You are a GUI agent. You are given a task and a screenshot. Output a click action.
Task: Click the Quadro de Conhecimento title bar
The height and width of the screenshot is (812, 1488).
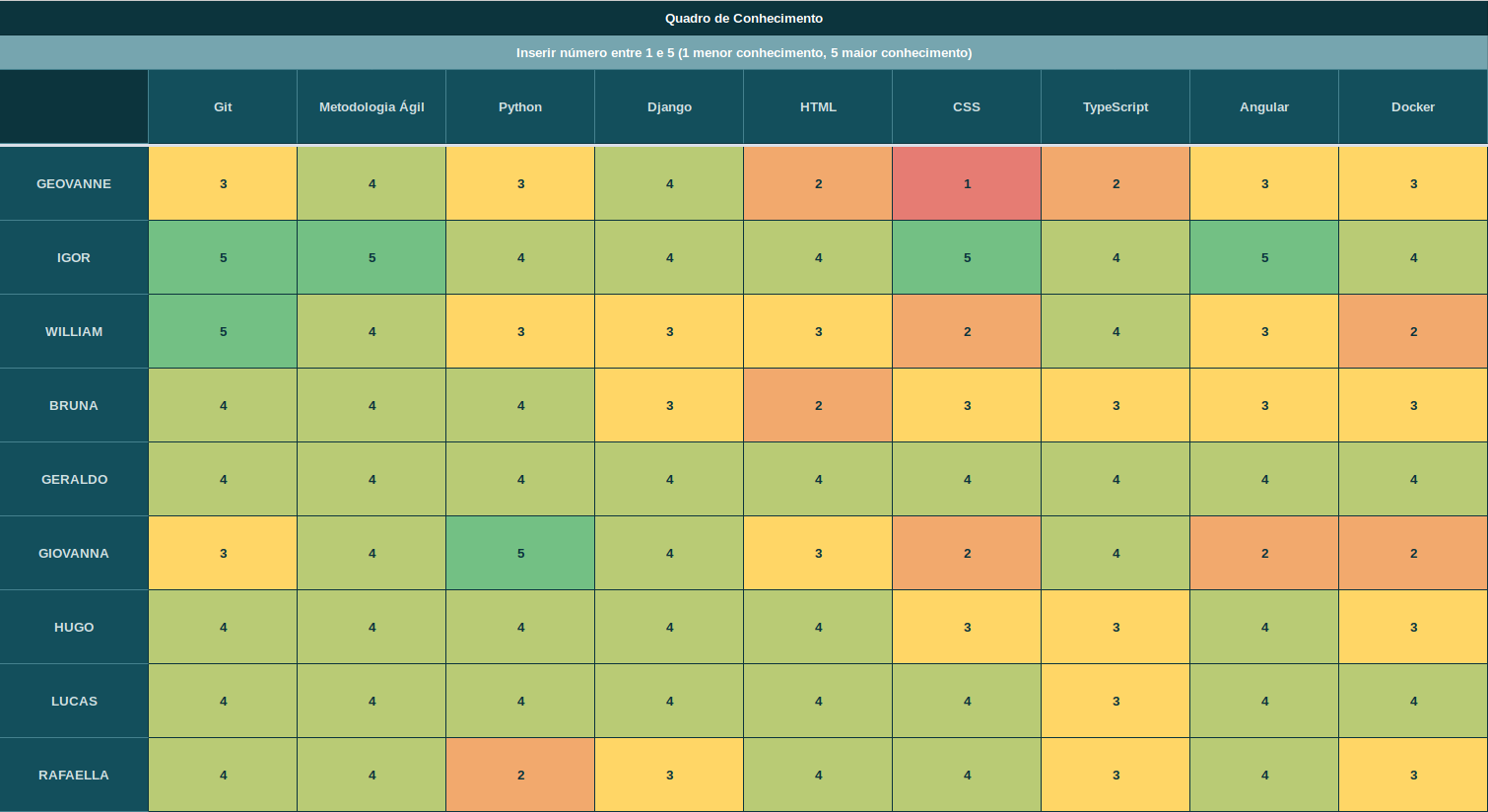tap(744, 18)
